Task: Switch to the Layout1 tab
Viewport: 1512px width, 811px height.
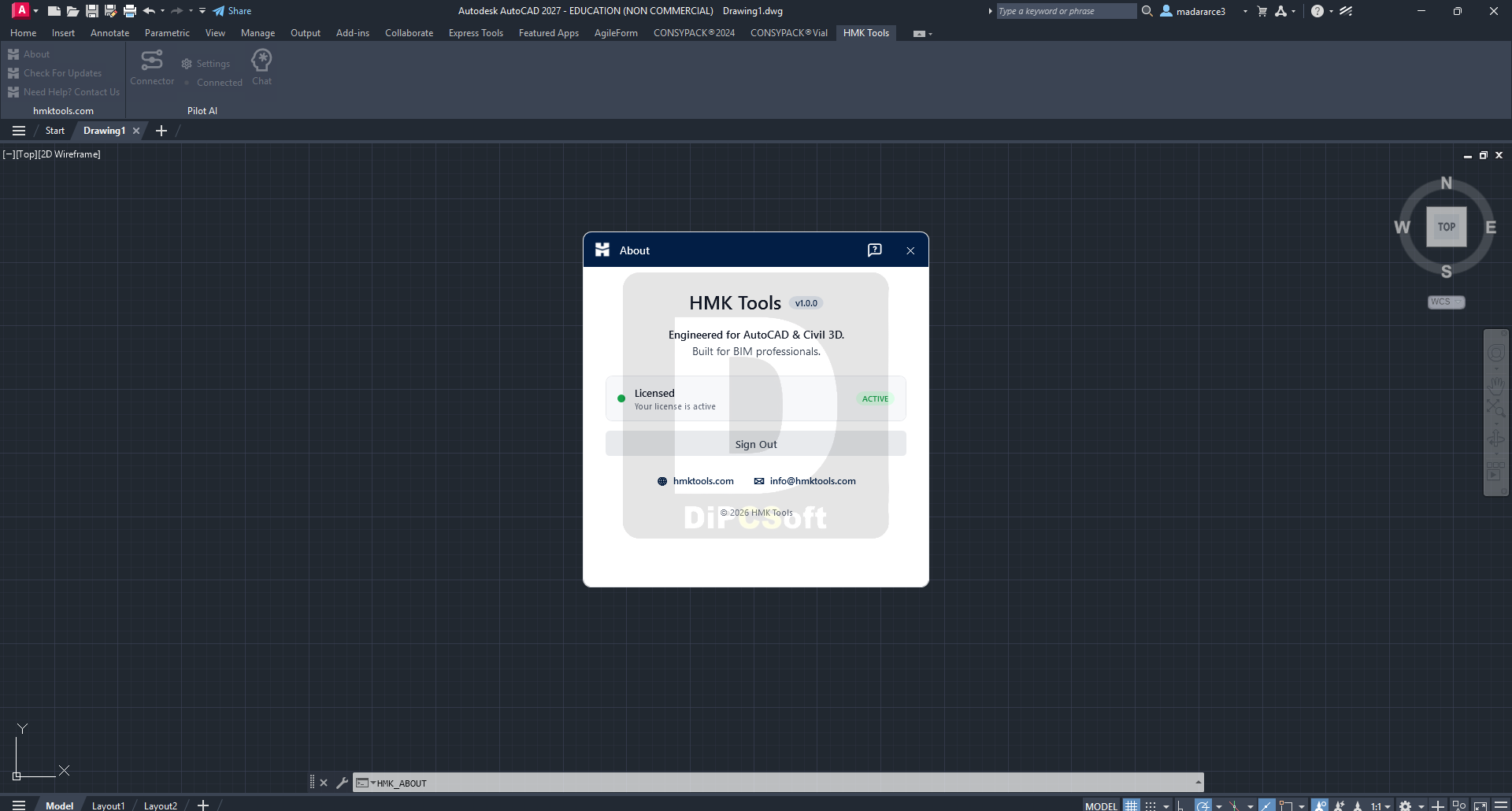Action: tap(108, 805)
